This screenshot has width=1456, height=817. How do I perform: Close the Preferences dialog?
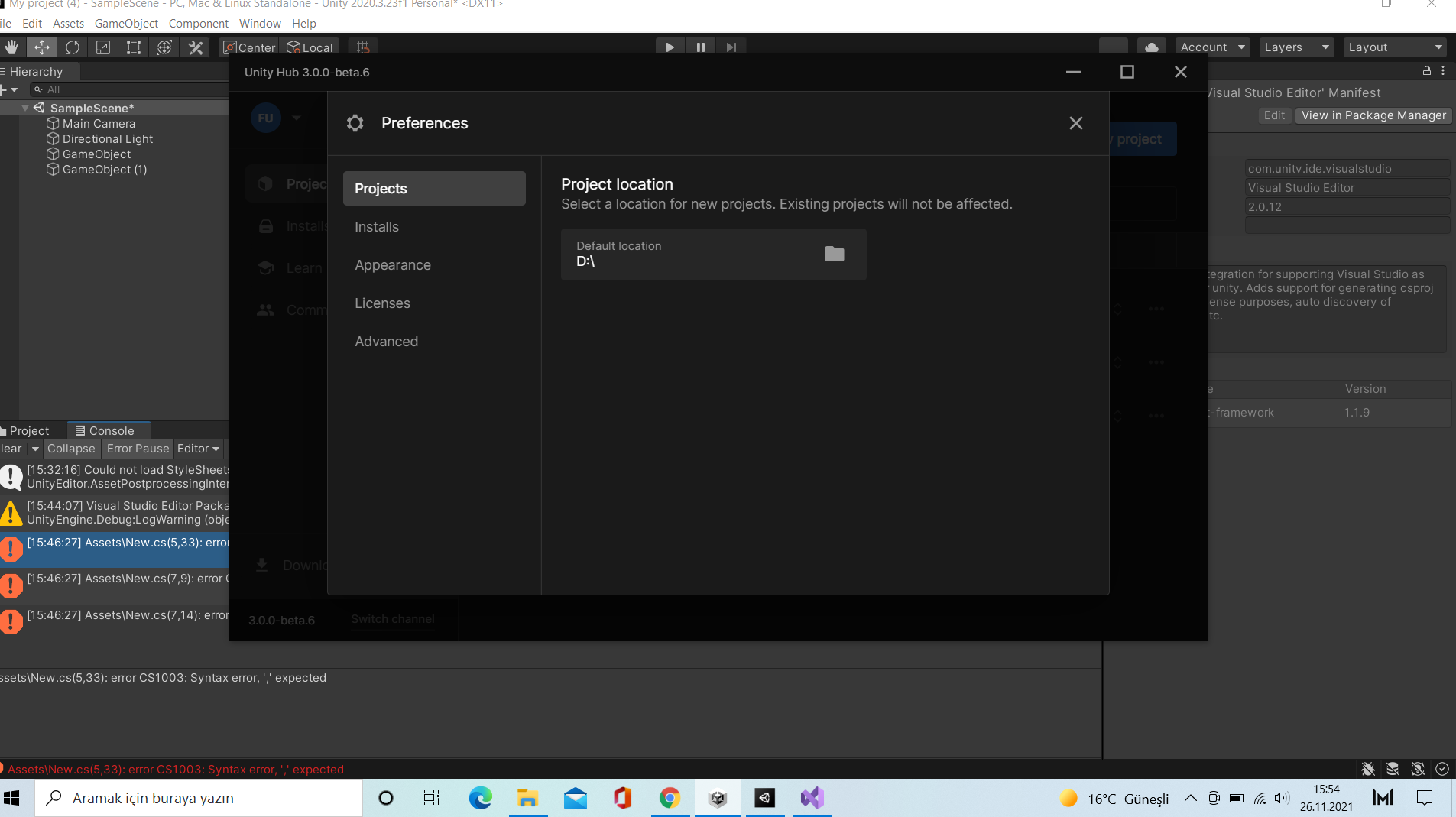tap(1076, 123)
